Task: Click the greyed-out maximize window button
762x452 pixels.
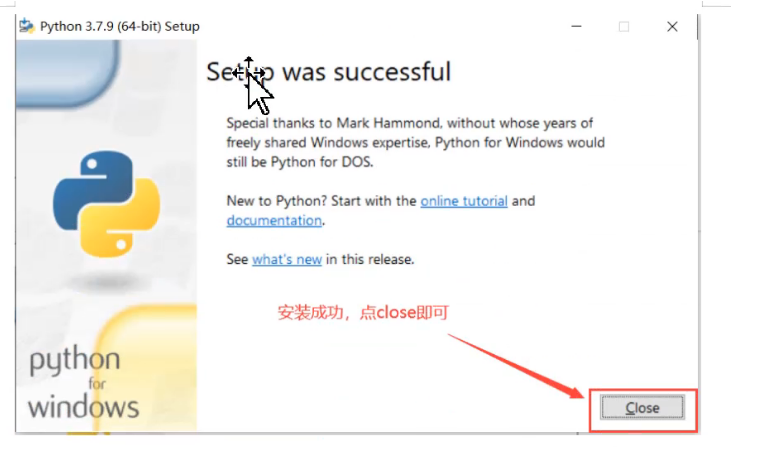Action: coord(624,27)
